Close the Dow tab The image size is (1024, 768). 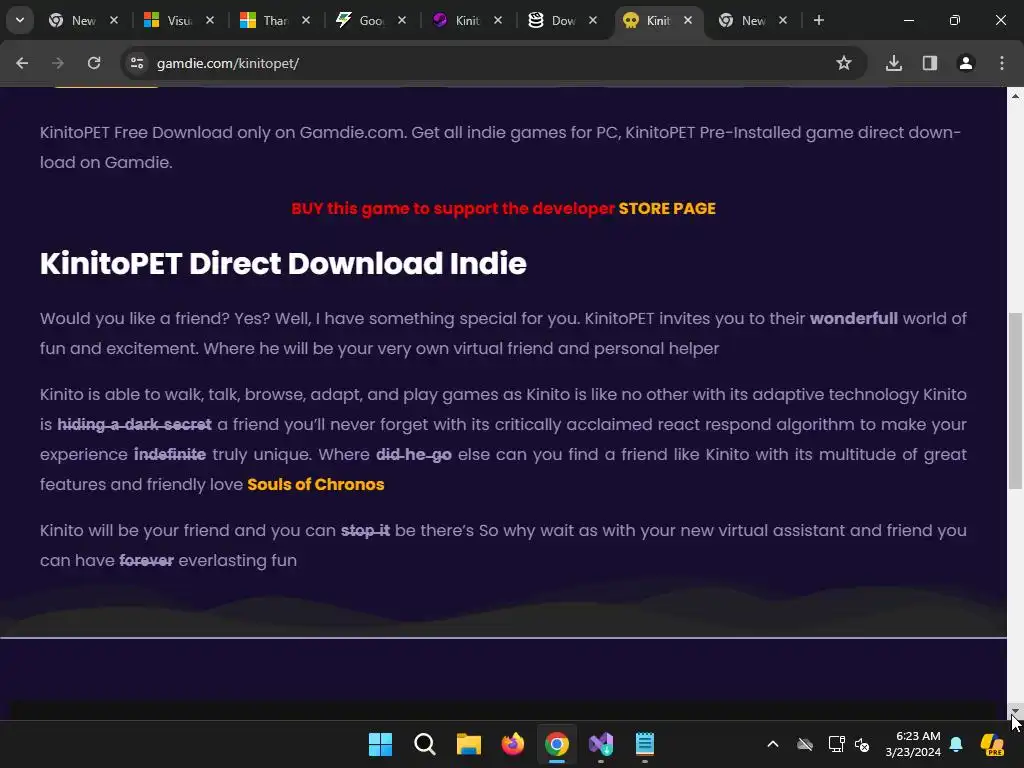click(592, 20)
